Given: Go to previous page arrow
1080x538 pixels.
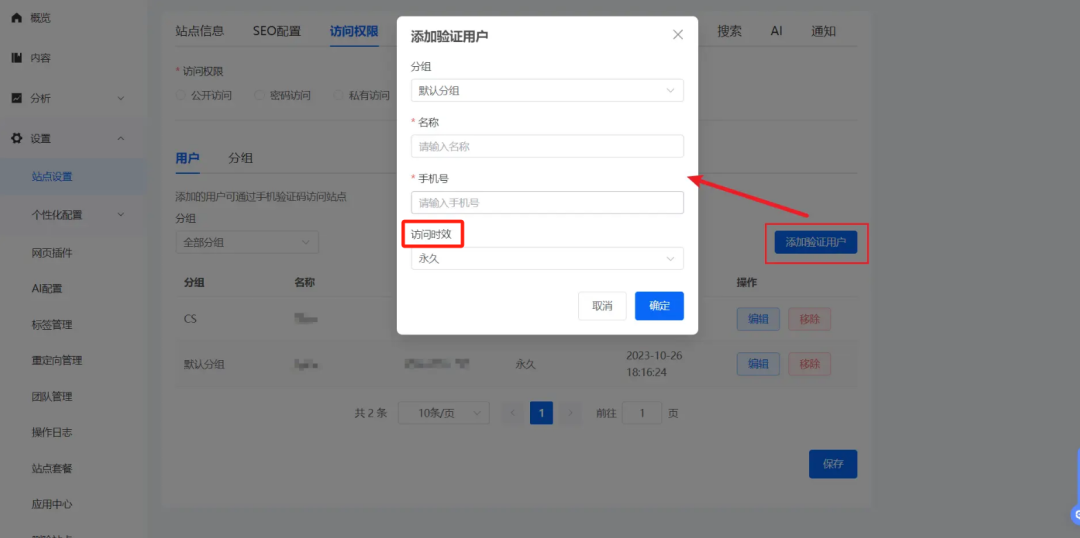Looking at the screenshot, I should click(512, 413).
